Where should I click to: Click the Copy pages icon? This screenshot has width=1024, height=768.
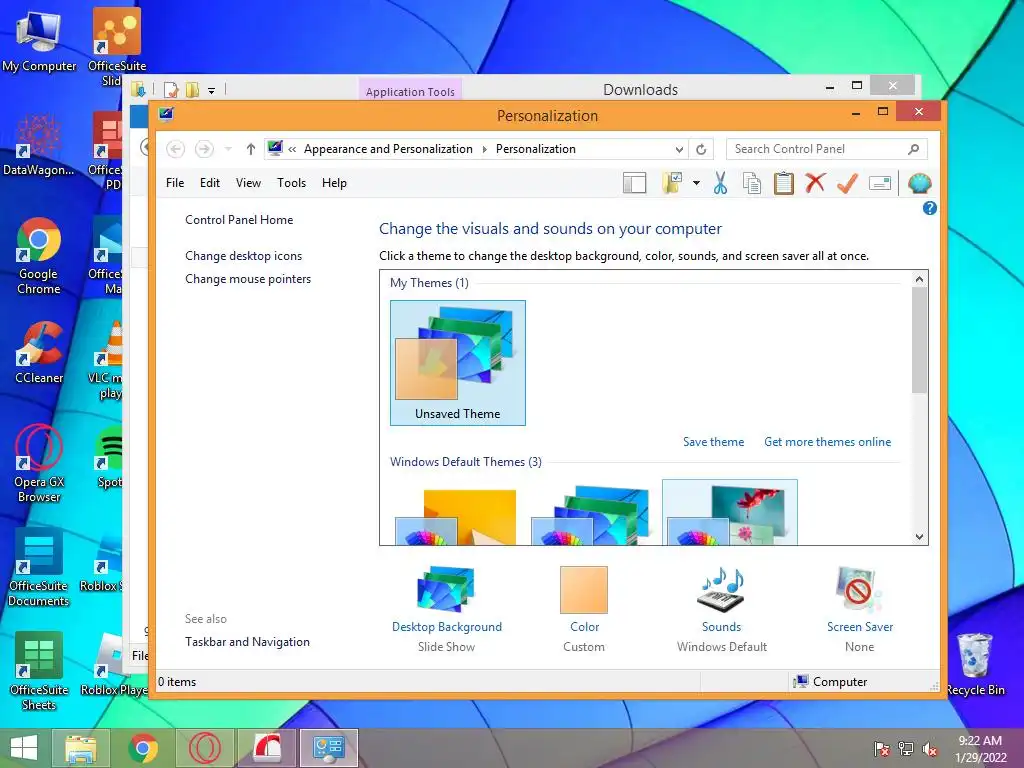point(752,184)
